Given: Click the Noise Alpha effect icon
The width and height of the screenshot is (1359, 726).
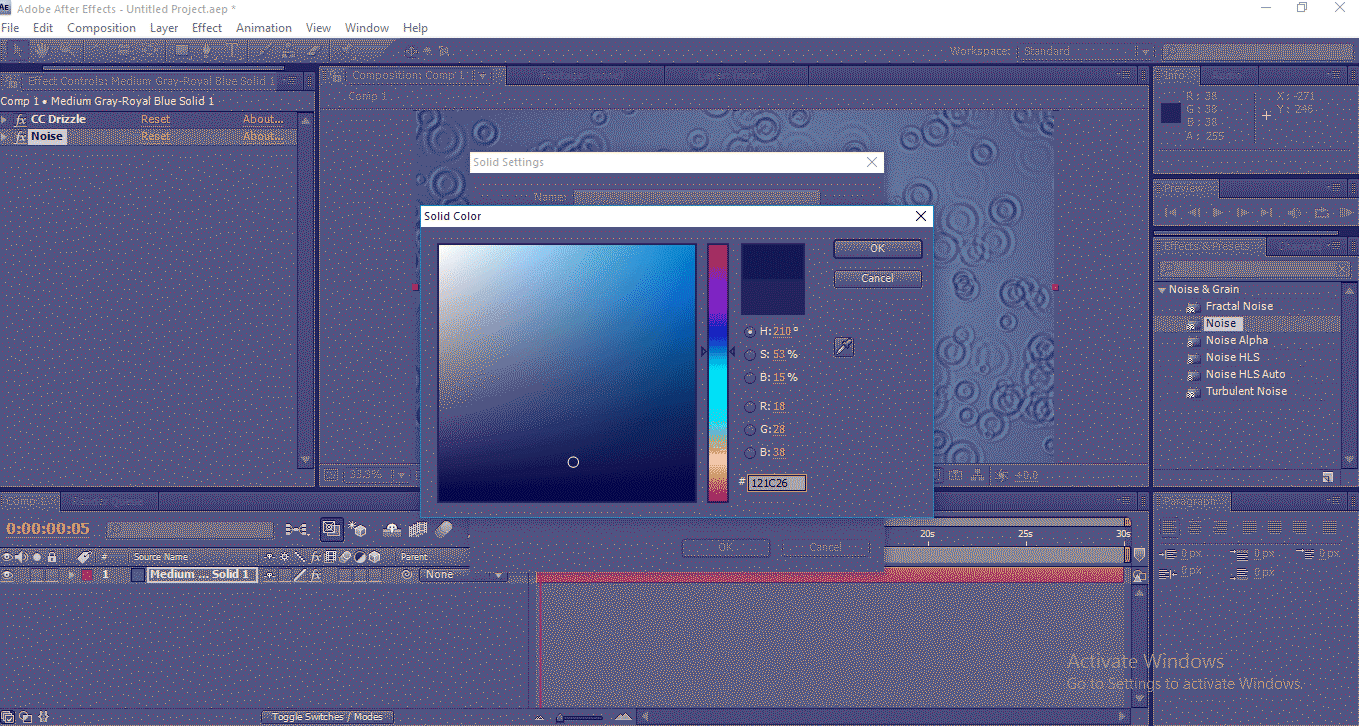Looking at the screenshot, I should click(x=1191, y=341).
